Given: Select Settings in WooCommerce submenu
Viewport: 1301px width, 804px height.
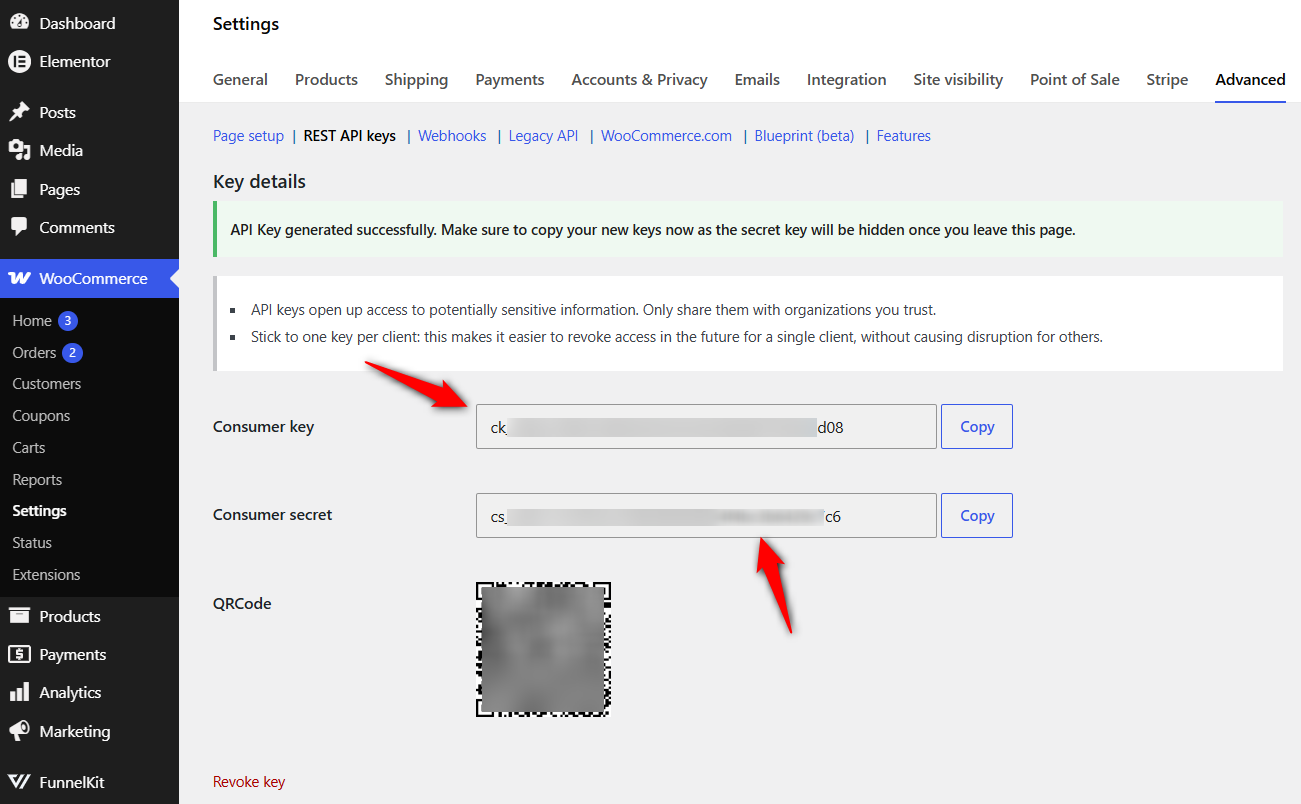Looking at the screenshot, I should [x=39, y=511].
